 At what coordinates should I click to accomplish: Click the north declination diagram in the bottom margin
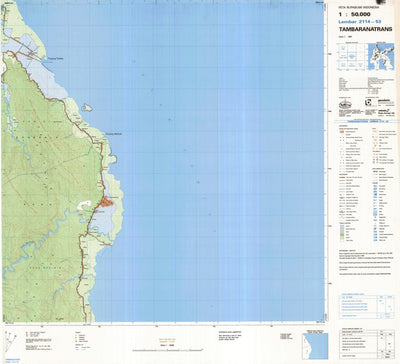10,341
